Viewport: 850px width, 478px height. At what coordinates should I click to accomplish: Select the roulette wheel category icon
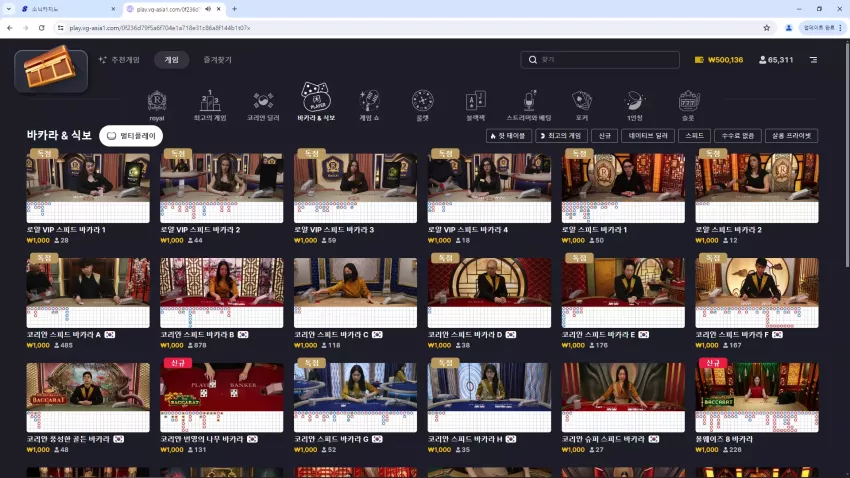pyautogui.click(x=422, y=106)
